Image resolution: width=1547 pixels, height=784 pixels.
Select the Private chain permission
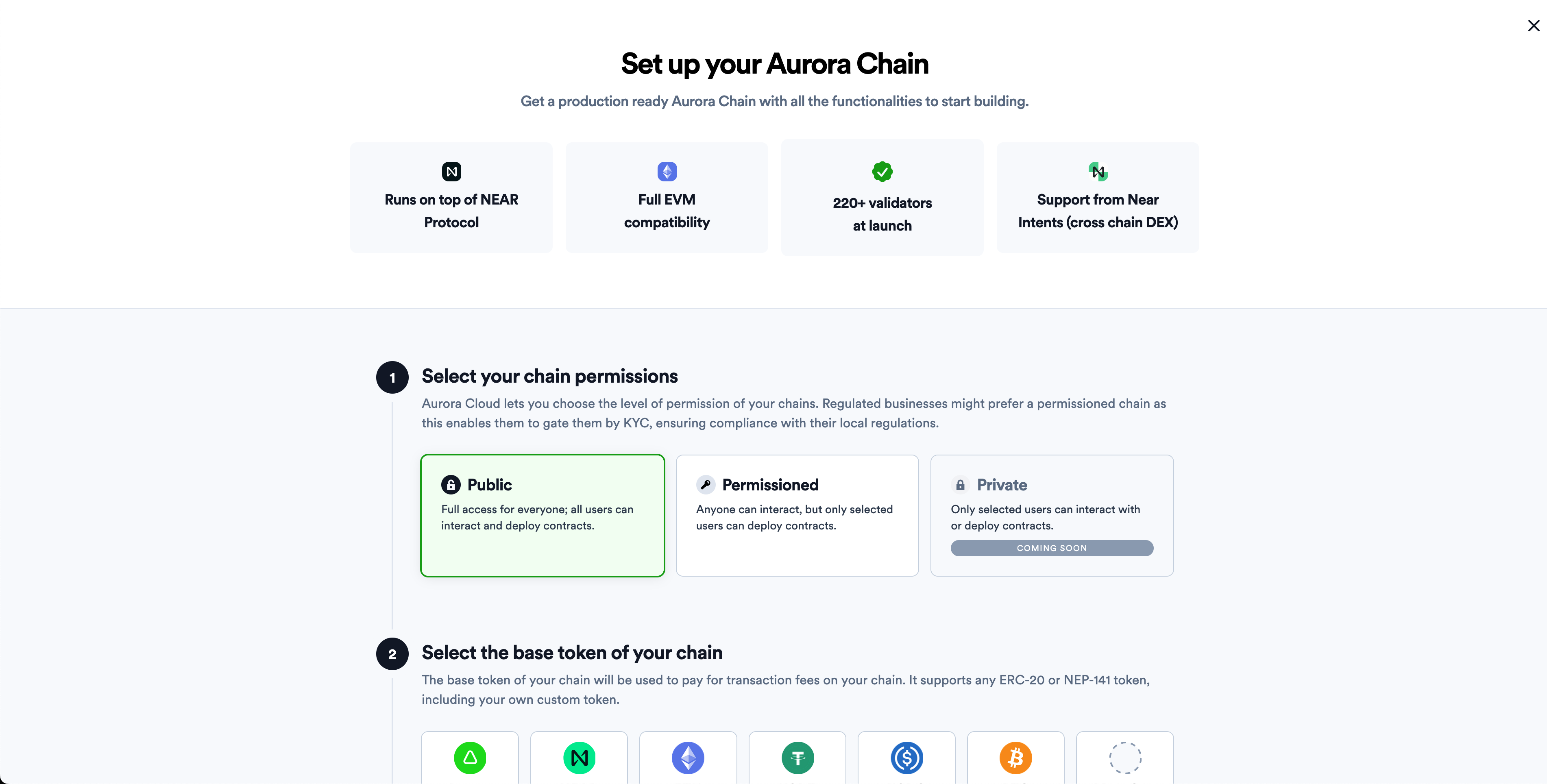click(x=1052, y=515)
